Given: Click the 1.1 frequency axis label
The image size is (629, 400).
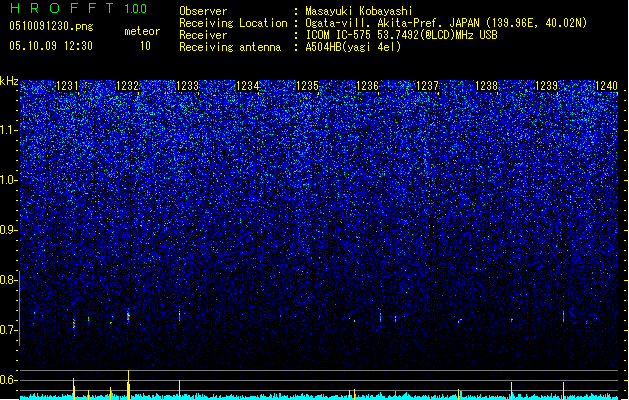Looking at the screenshot, I should [8, 130].
